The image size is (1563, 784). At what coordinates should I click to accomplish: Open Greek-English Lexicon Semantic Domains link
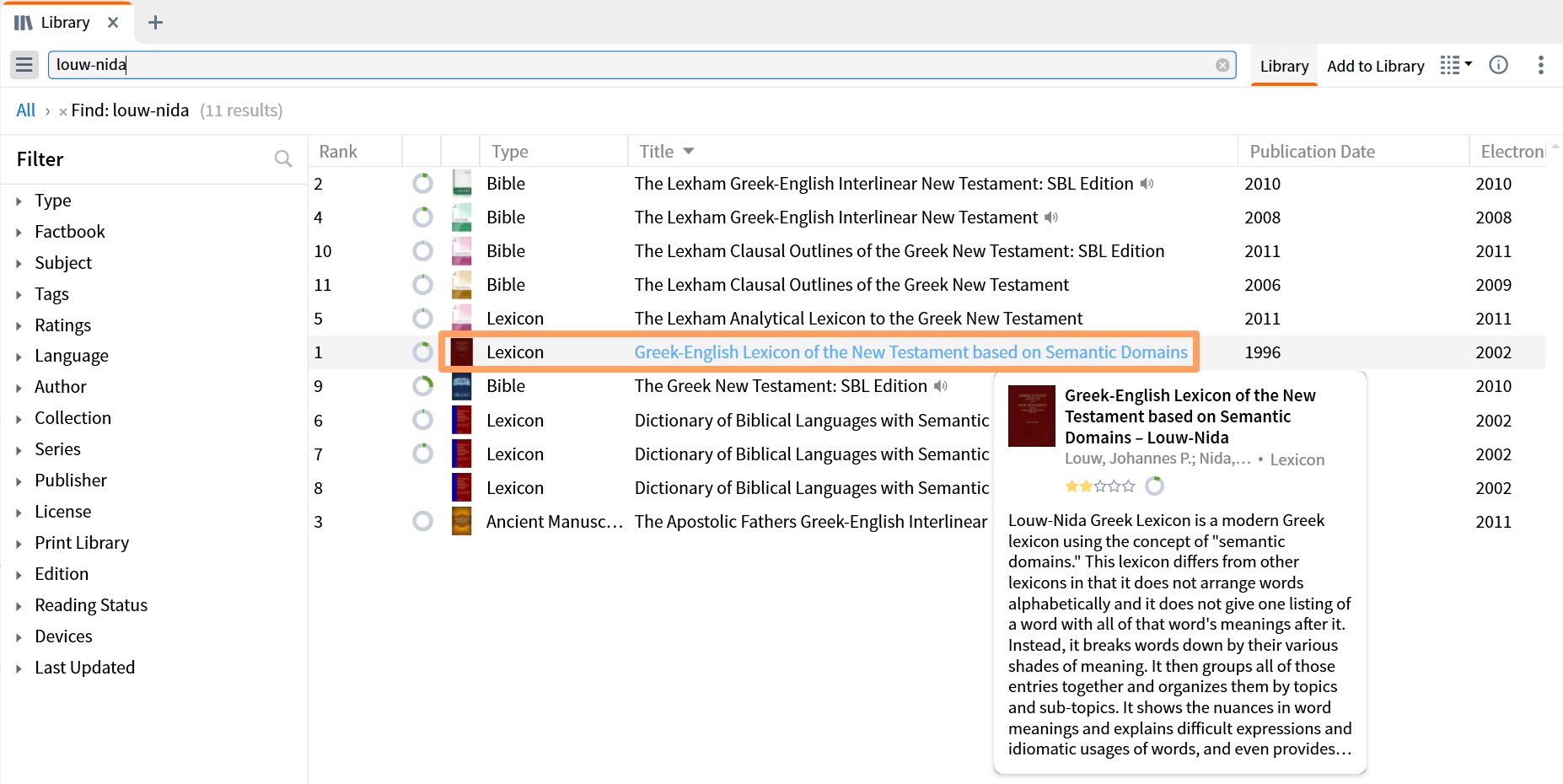point(910,352)
